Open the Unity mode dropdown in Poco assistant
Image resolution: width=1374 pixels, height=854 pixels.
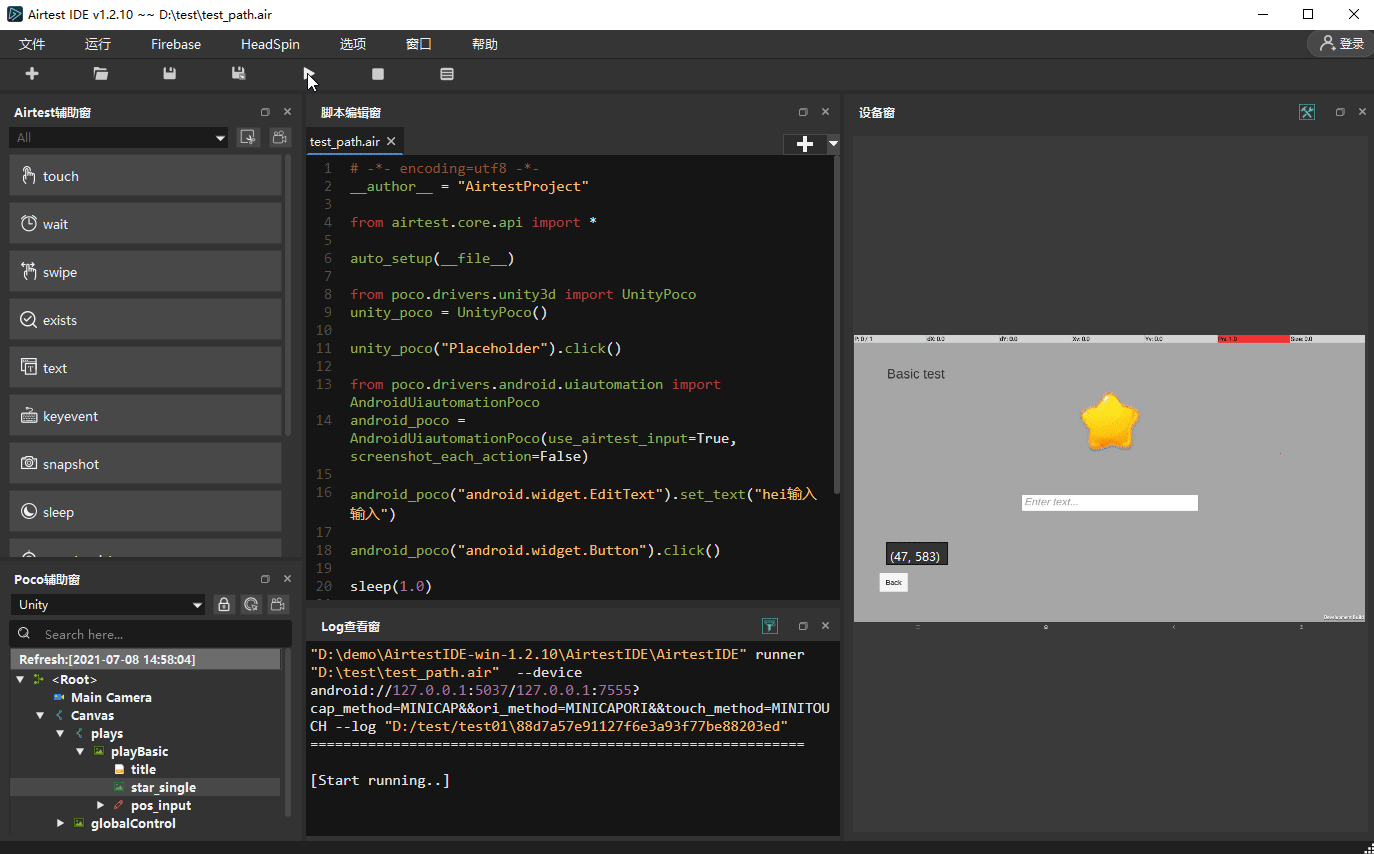click(108, 604)
